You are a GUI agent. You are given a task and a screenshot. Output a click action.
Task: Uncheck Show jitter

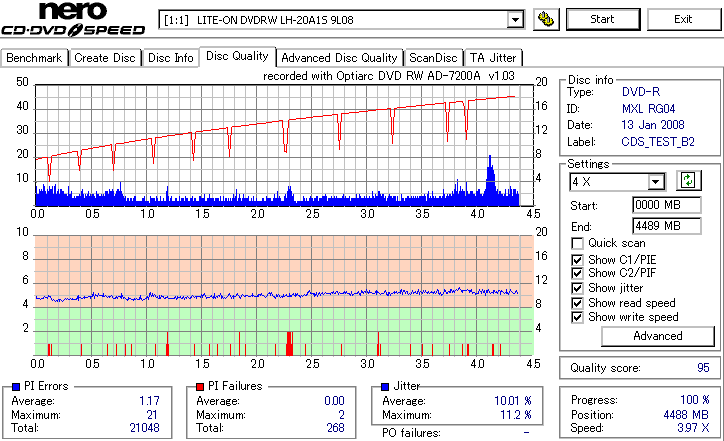point(577,288)
